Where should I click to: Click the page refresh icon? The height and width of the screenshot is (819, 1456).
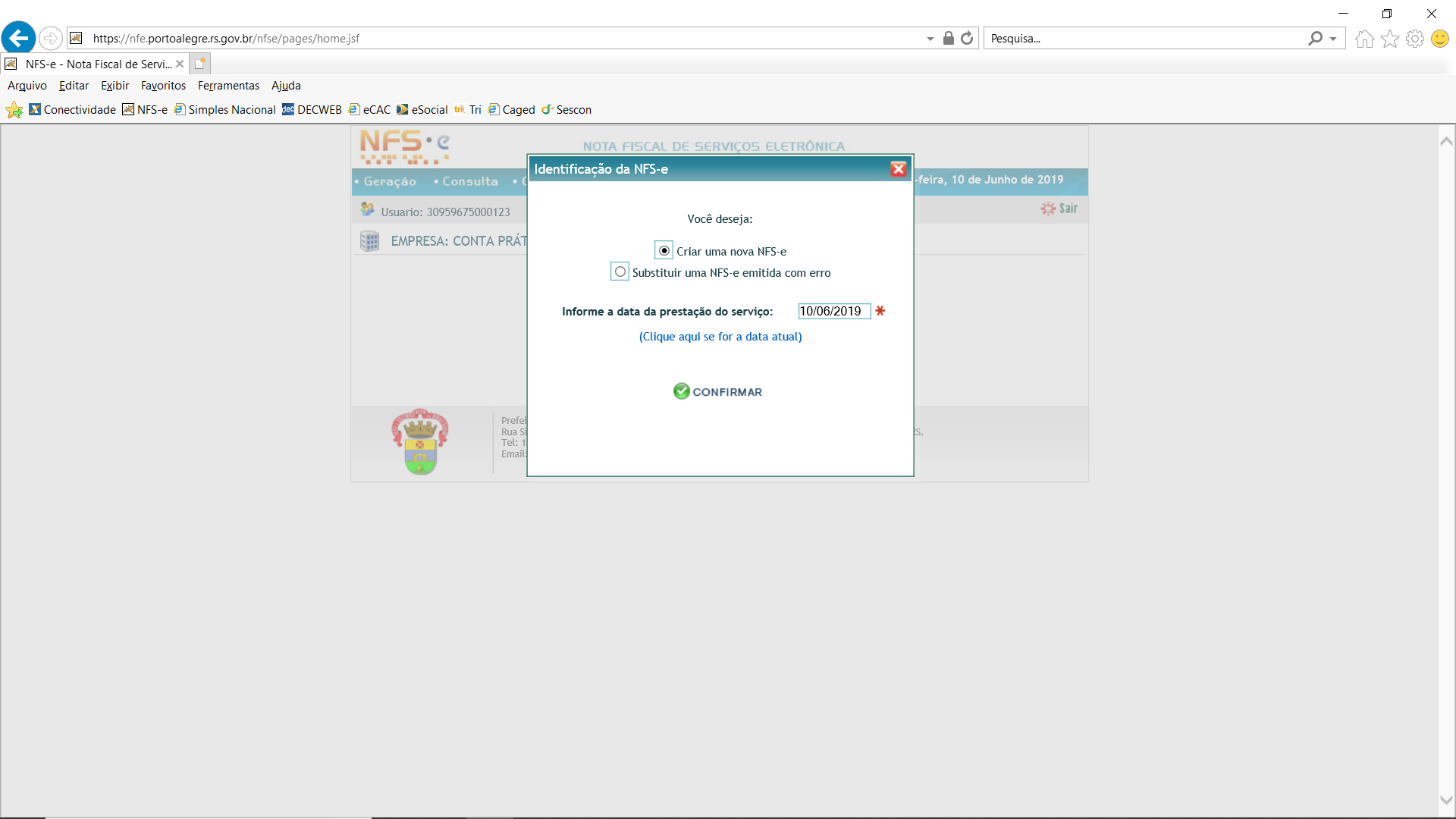click(x=967, y=38)
